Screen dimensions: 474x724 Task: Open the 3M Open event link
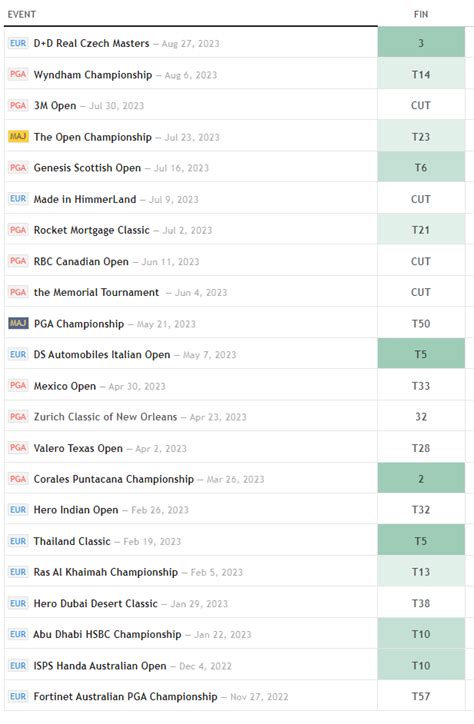click(55, 106)
